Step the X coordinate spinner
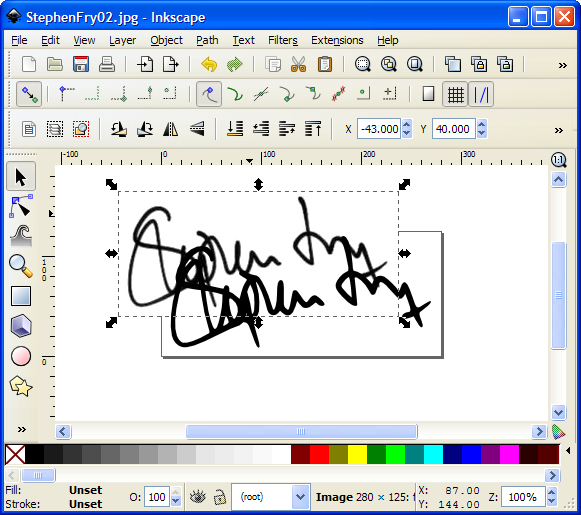Screen dimensions: 581x515 [x=407, y=129]
